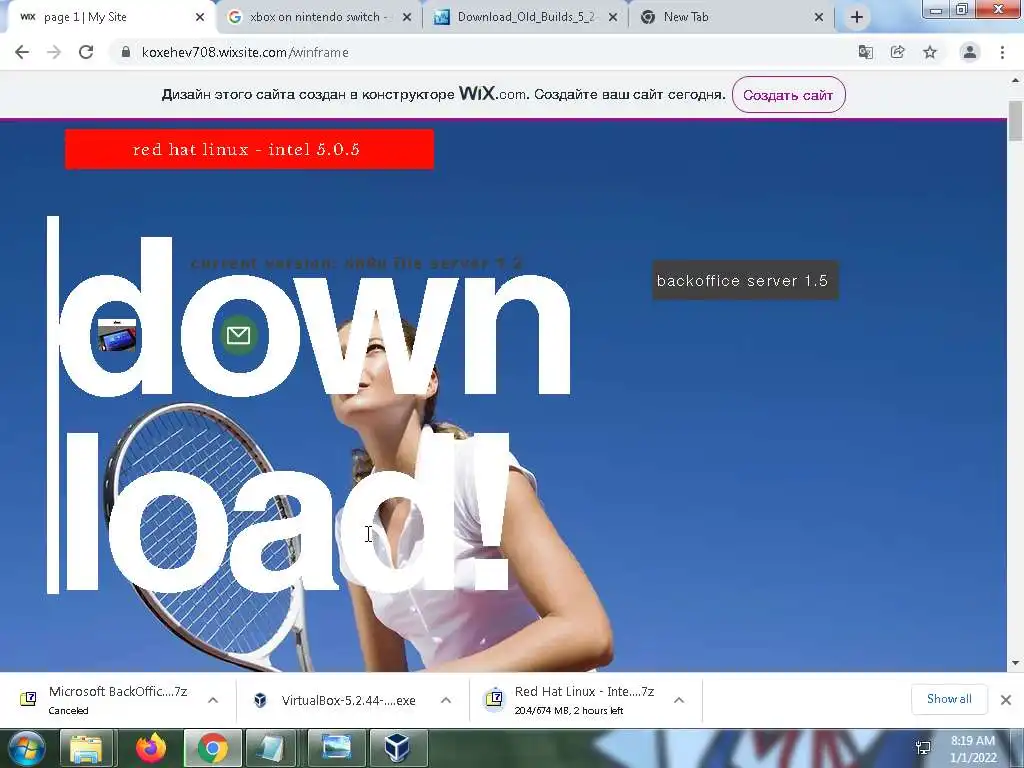Click the 'current version' heading text
Viewport: 1024px width, 768px height.
click(357, 263)
